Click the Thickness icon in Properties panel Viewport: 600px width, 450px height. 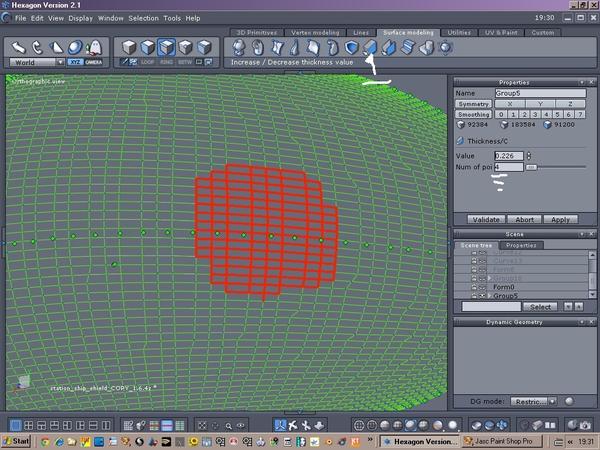click(x=460, y=141)
